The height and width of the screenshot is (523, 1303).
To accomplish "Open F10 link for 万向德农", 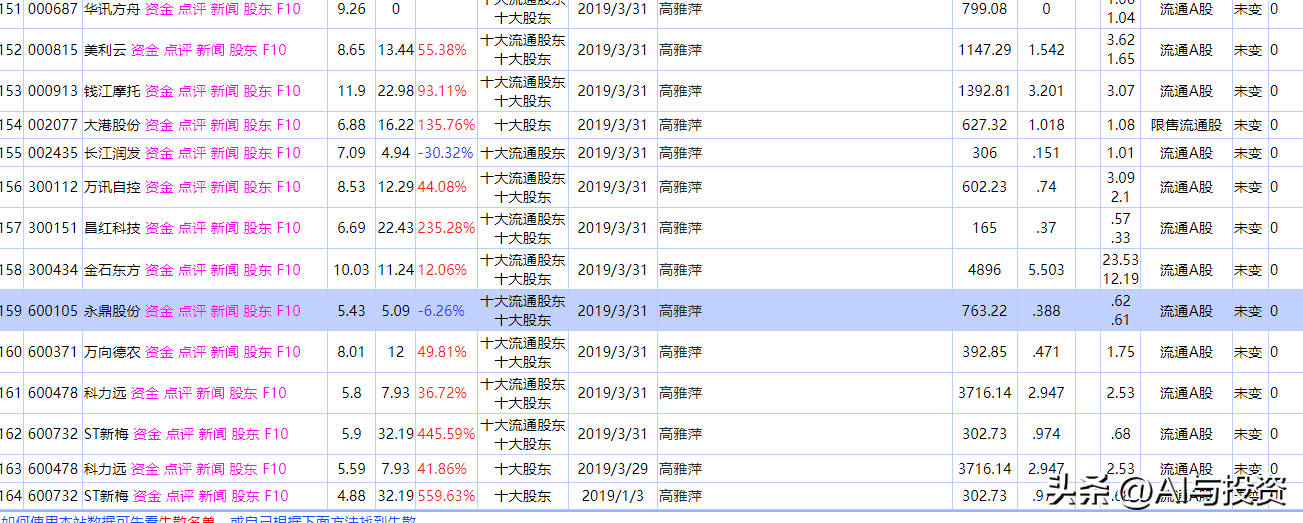I will [x=288, y=352].
